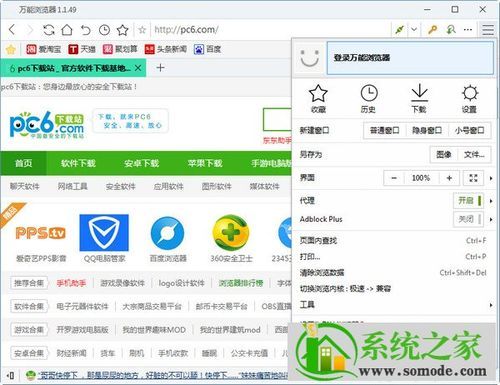This screenshot has width=500, height=385.
Task: Click the green lightning speed mode icon
Action: tap(399, 30)
